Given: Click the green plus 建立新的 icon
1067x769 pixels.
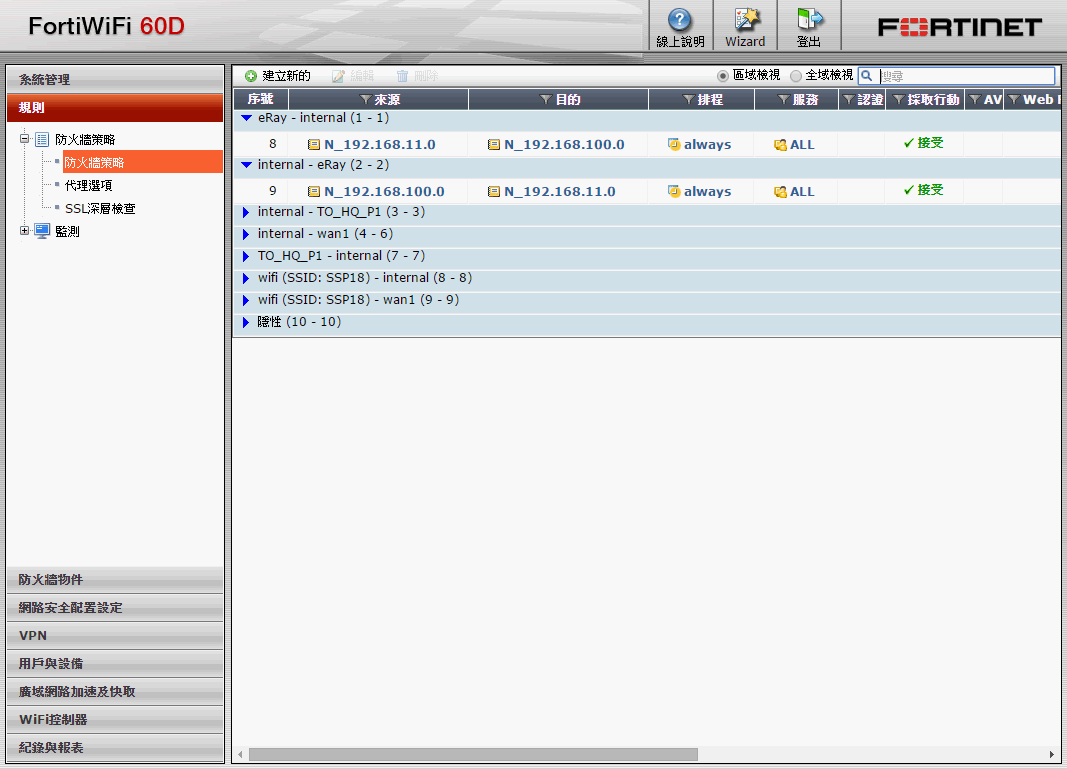Looking at the screenshot, I should click(x=251, y=76).
